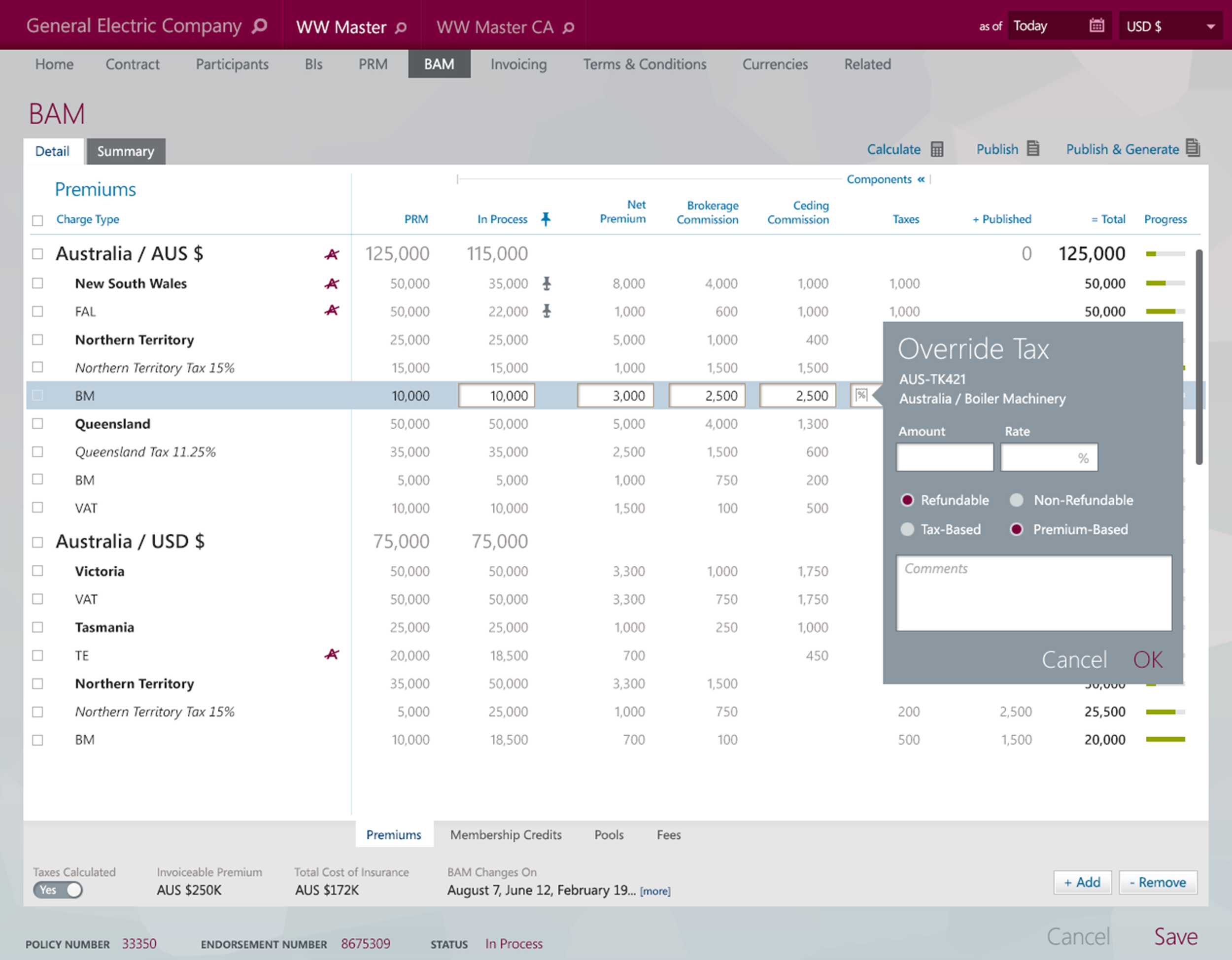
Task: Select the Tax-Based radio button
Action: point(907,529)
